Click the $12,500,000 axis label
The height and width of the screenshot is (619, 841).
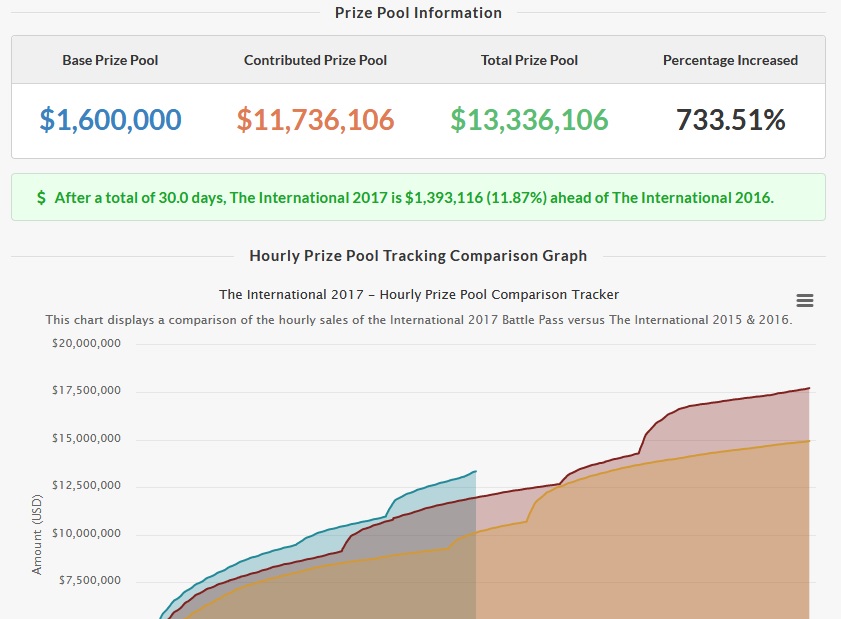pos(86,485)
